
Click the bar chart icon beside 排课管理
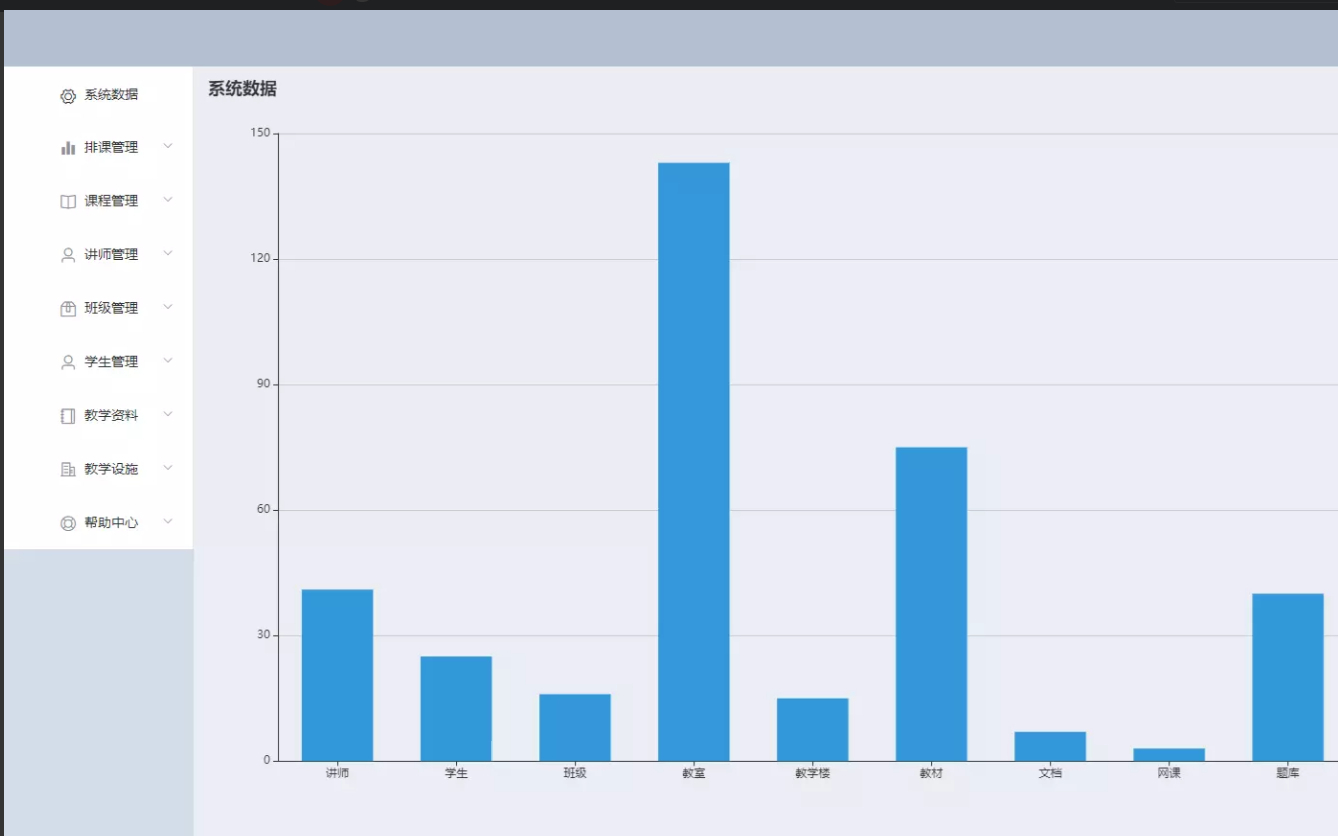tap(68, 148)
